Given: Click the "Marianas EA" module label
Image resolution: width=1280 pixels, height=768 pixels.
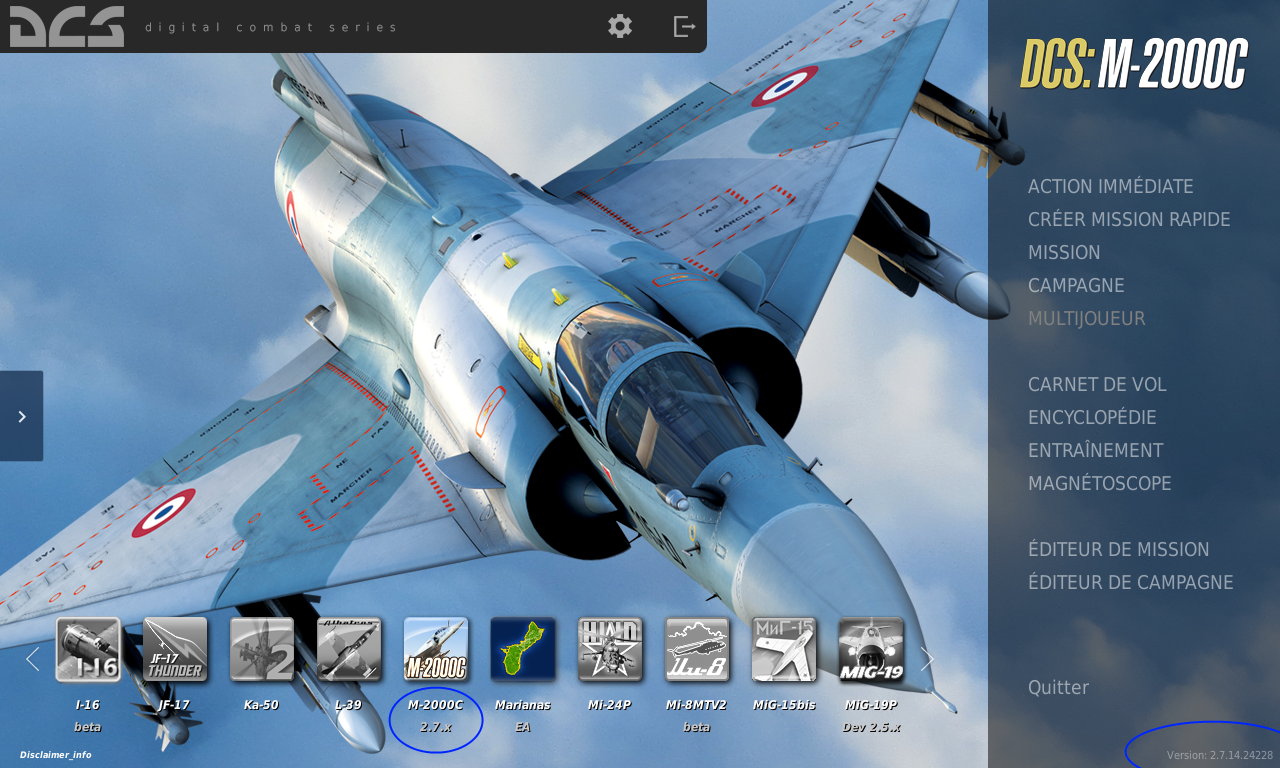Looking at the screenshot, I should (x=523, y=716).
